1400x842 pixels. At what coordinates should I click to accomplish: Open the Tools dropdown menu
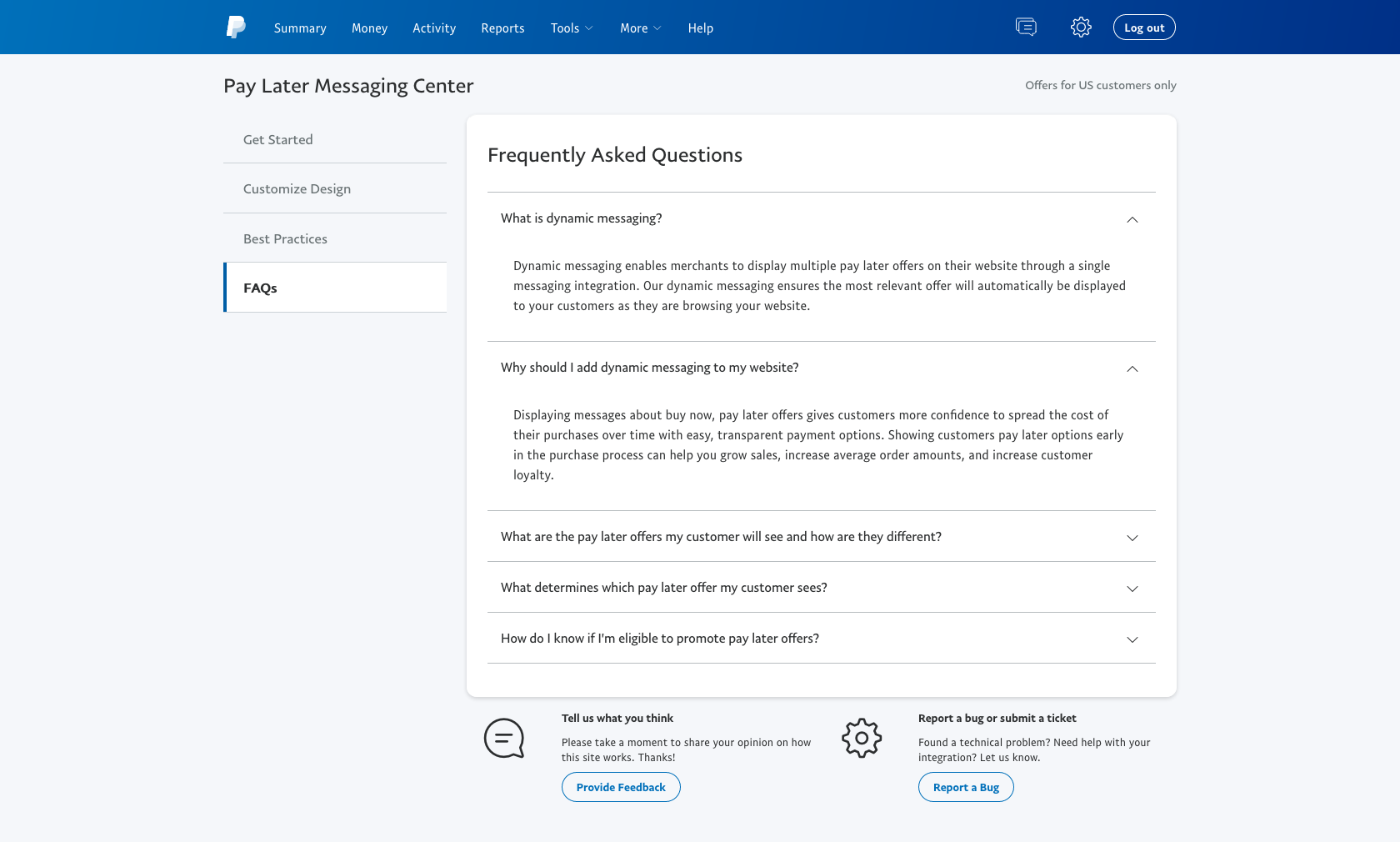pos(572,28)
